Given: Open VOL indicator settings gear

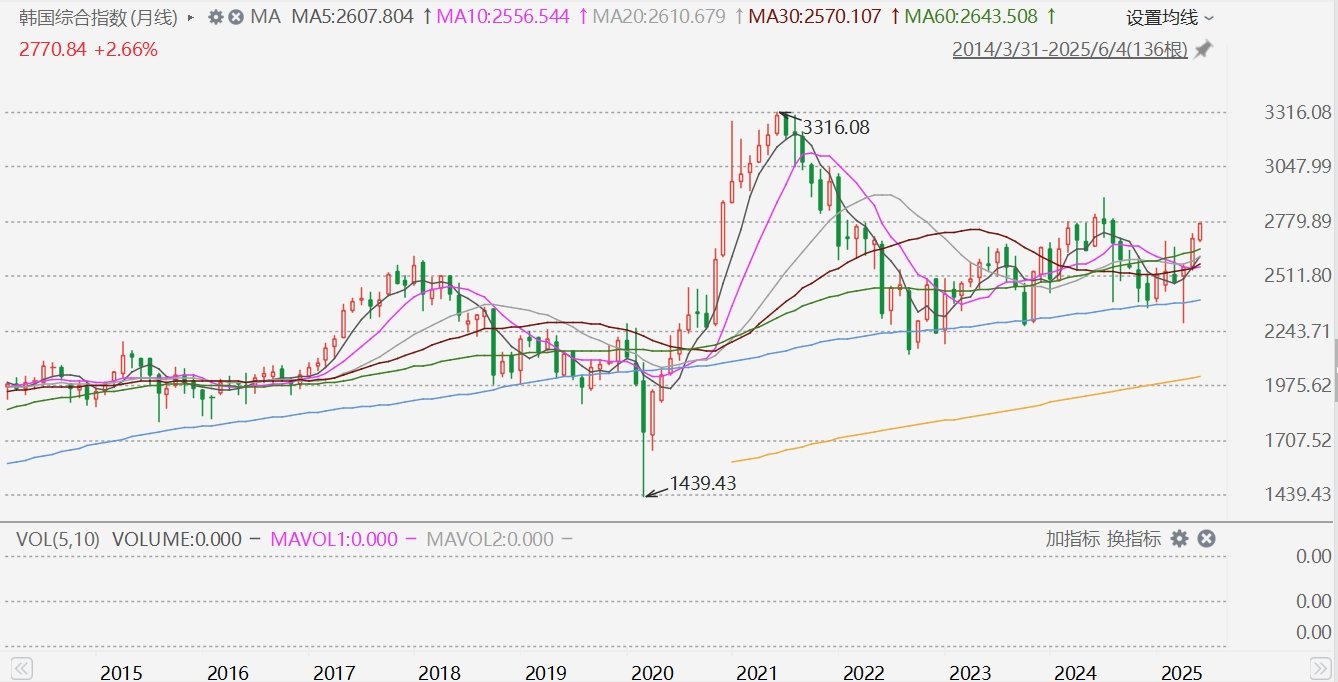Looking at the screenshot, I should 1180,539.
